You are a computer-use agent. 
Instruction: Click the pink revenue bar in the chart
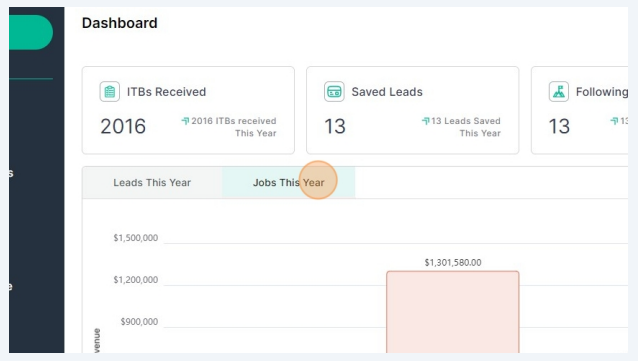pos(453,312)
